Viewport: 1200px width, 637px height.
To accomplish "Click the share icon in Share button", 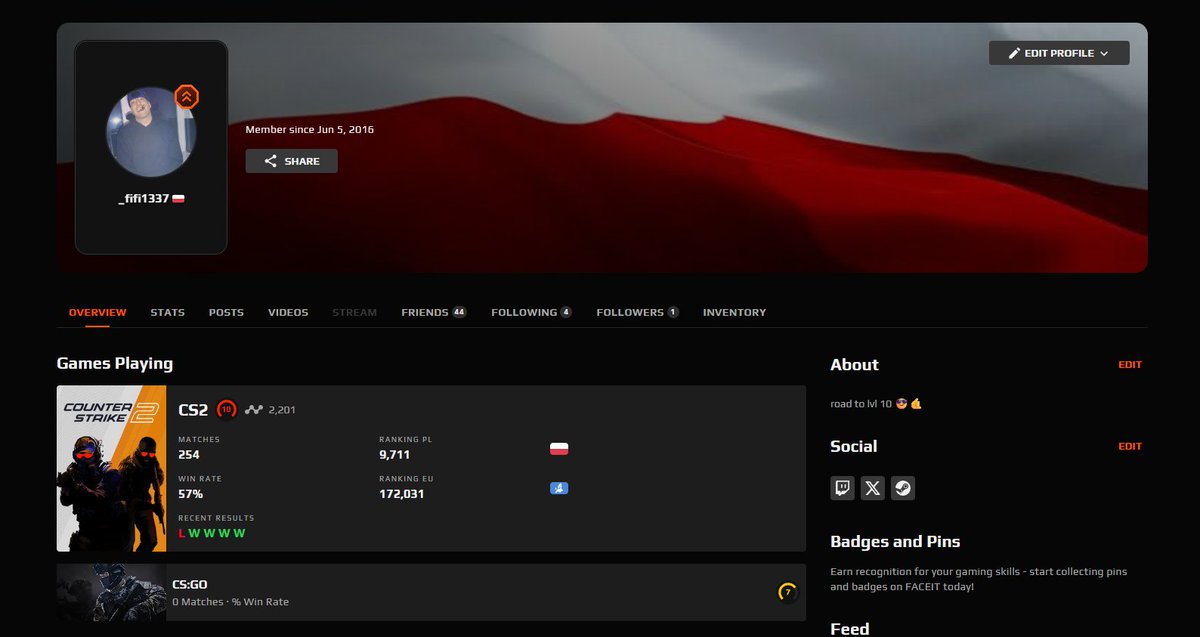I will pos(271,161).
